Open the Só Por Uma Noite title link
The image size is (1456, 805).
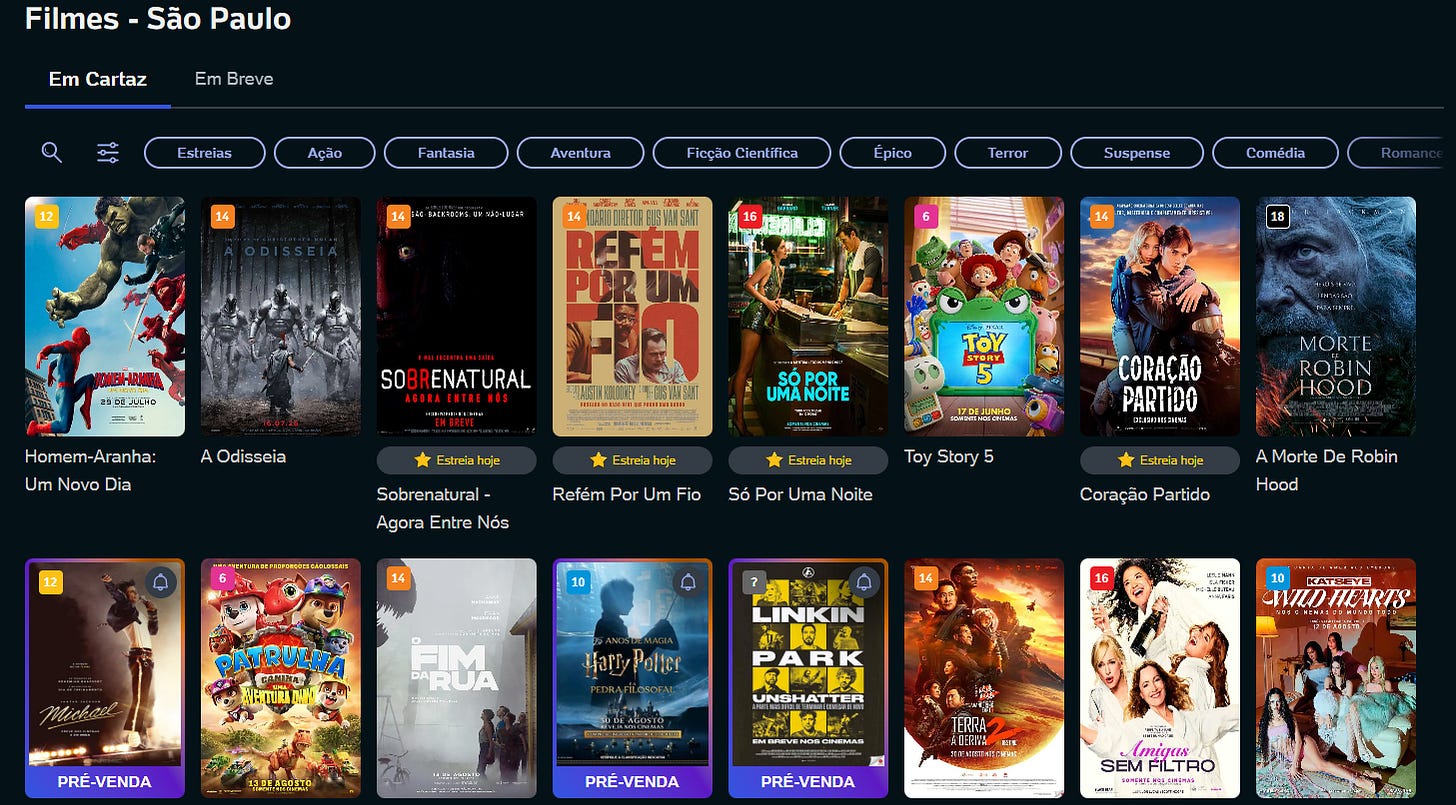(801, 494)
